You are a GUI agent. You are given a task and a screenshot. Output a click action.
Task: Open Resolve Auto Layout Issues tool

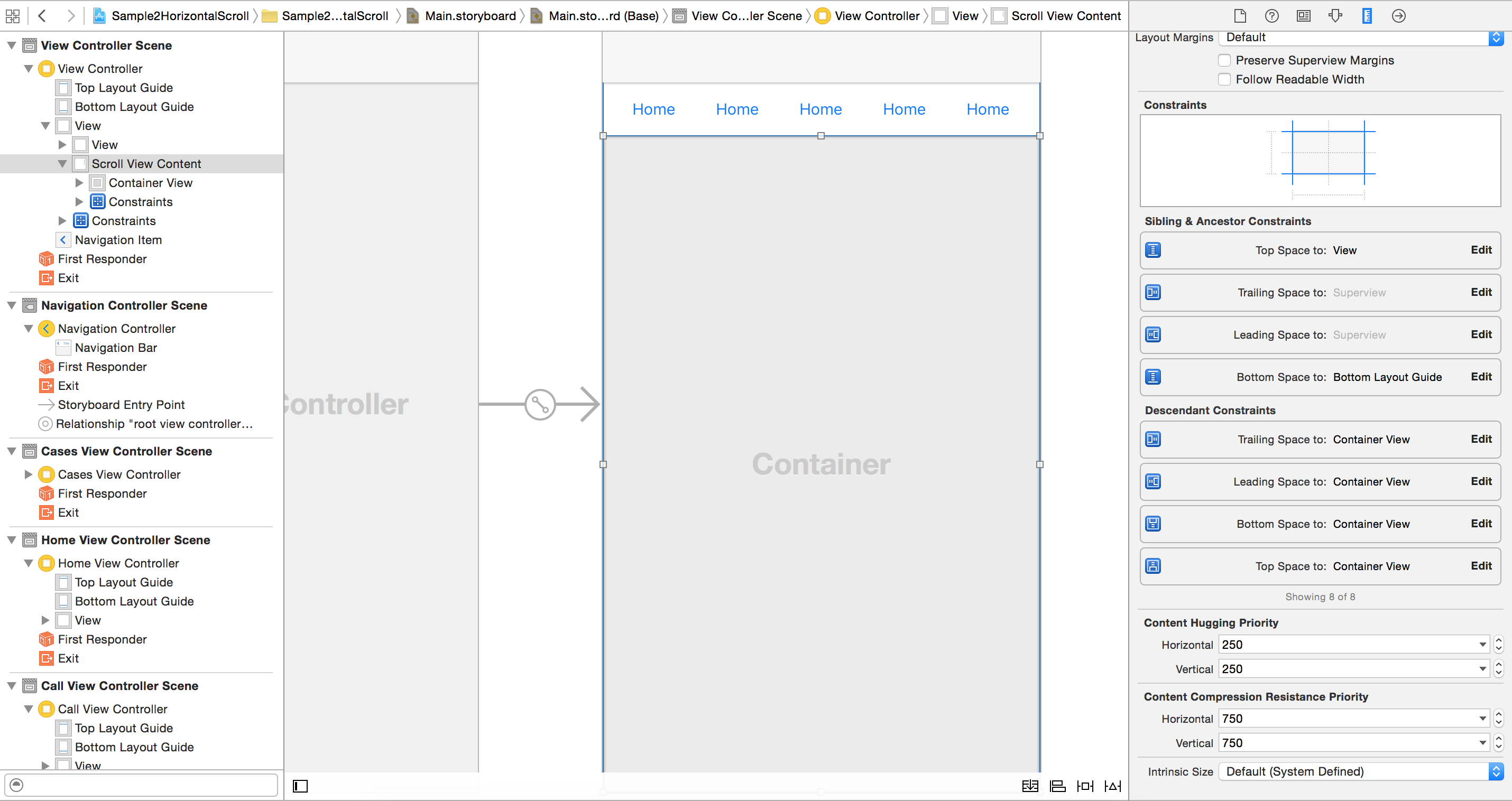(1112, 786)
